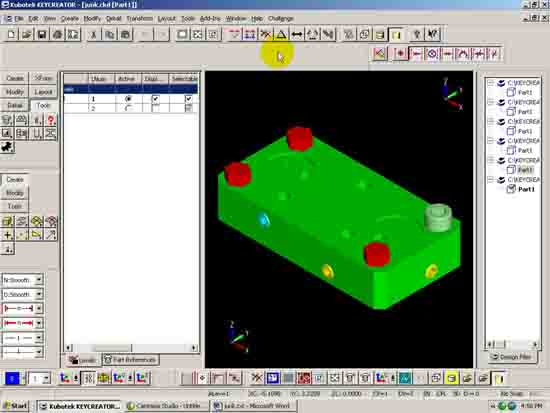The width and height of the screenshot is (550, 413).
Task: Click the double-arrow icon in top toolbar
Action: [297, 34]
